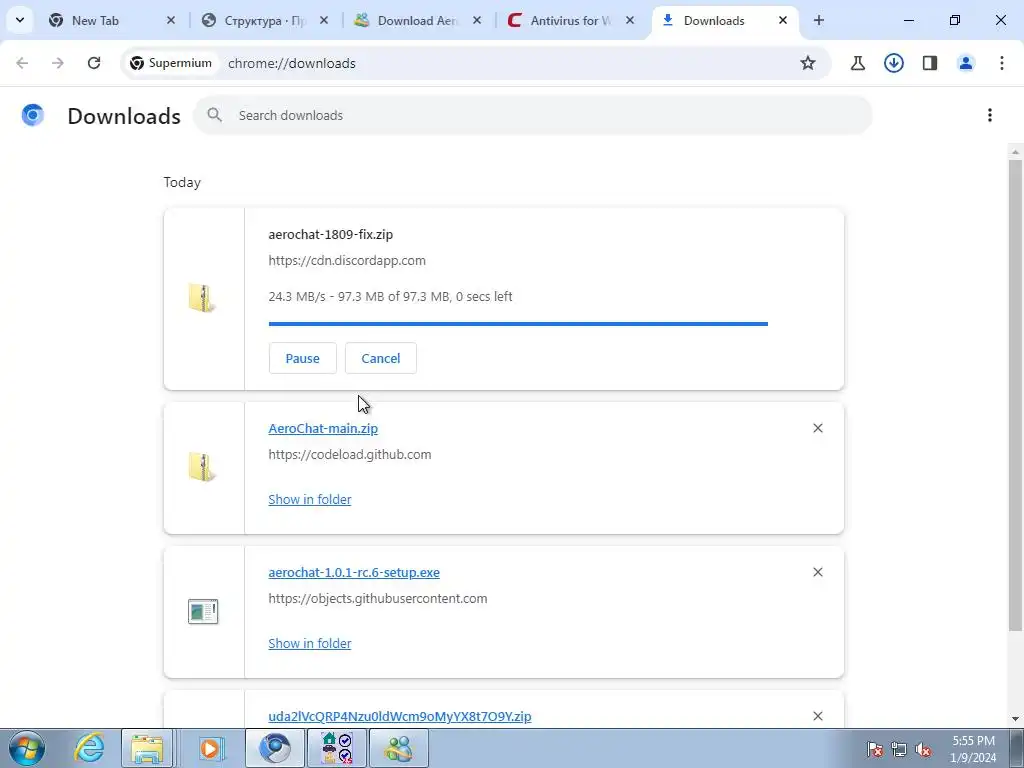Open the Windows Start button
Viewport: 1024px width, 768px height.
27,748
